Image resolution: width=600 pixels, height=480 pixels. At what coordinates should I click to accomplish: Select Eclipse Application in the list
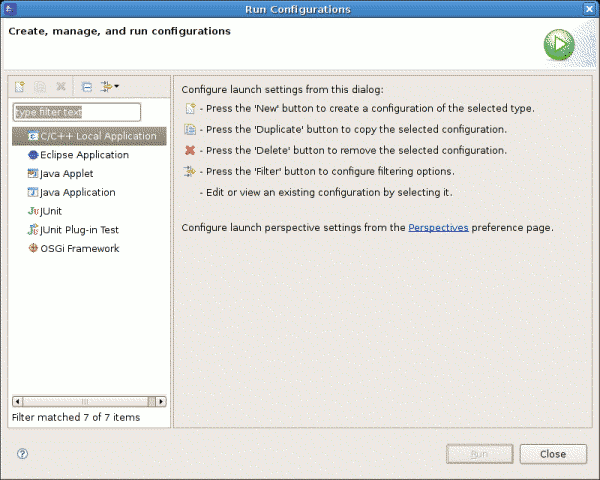point(84,155)
